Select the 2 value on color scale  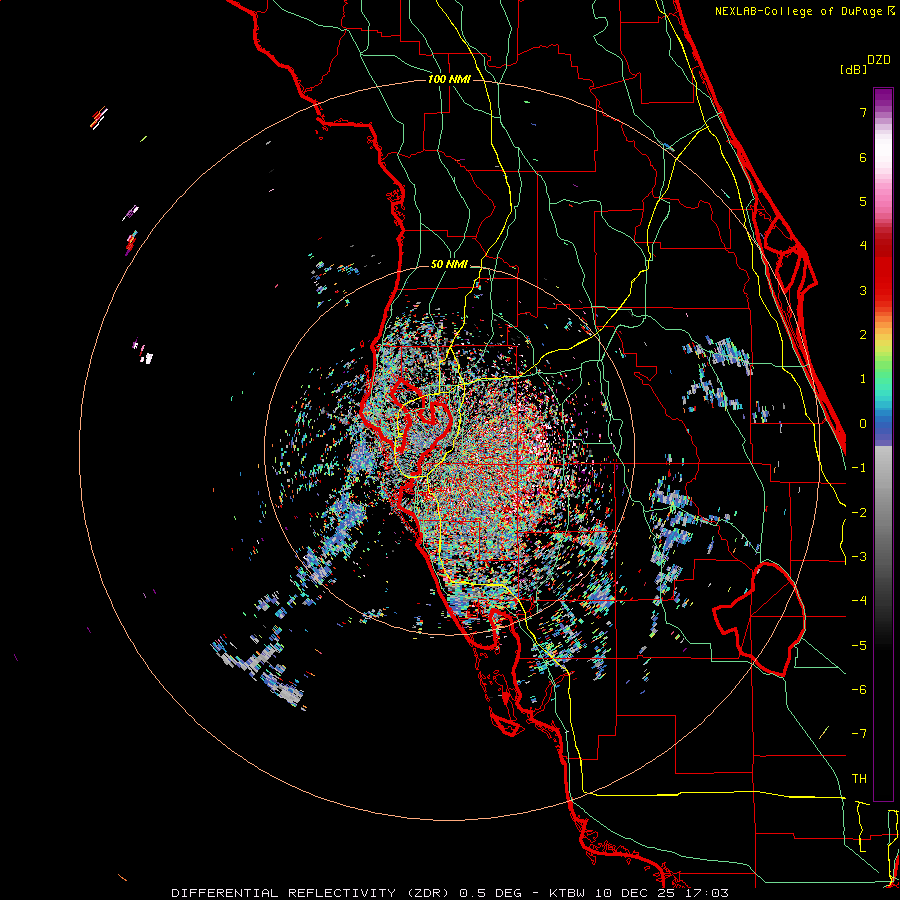coord(863,335)
